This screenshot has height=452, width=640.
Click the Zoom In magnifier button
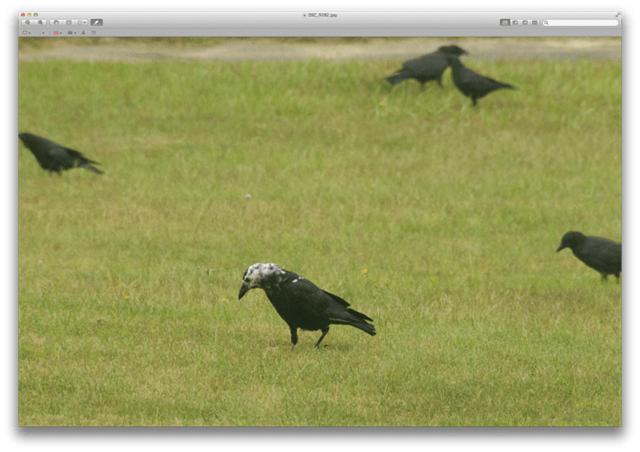pos(40,22)
